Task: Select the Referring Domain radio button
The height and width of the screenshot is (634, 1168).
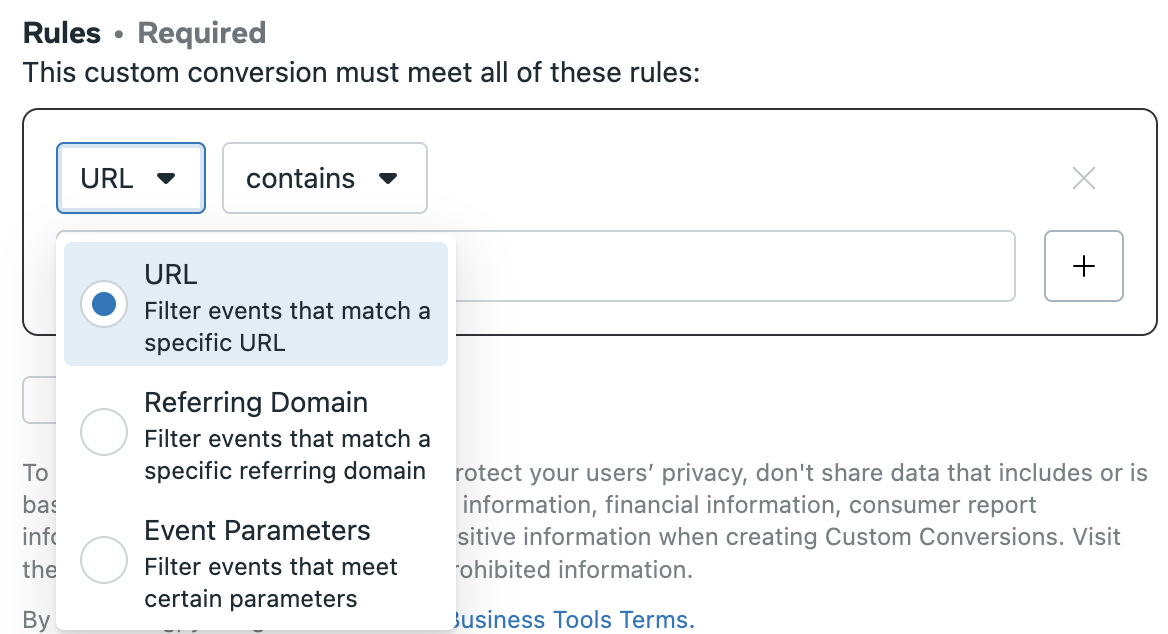Action: pos(104,431)
